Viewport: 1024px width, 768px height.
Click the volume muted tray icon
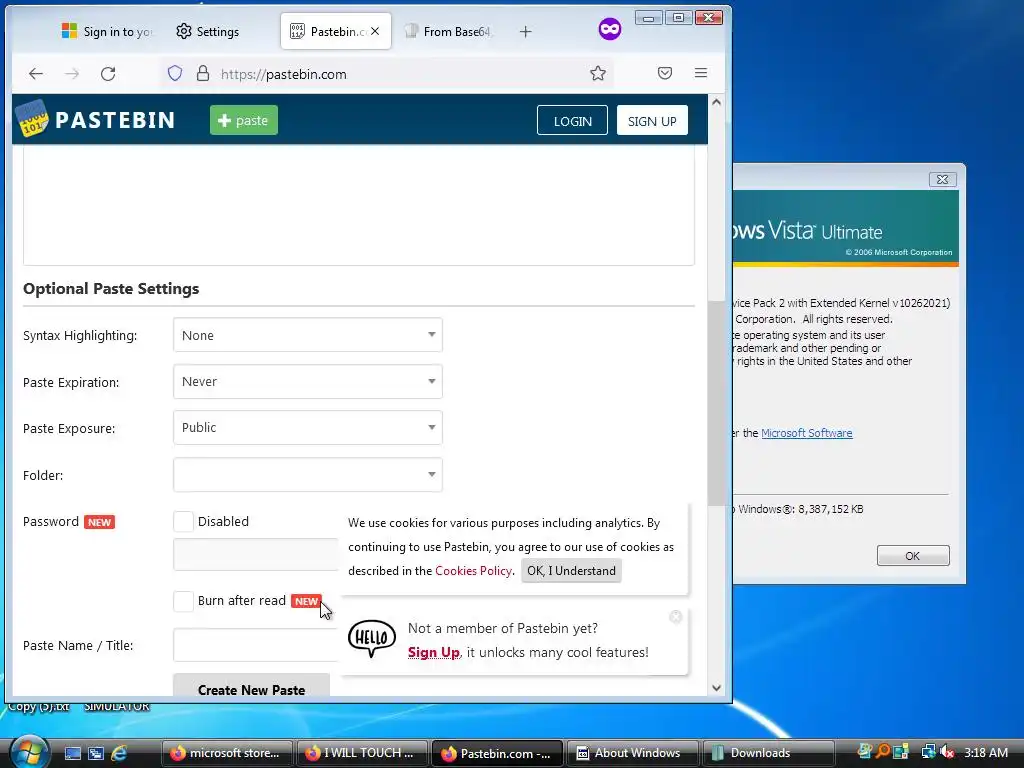coord(947,752)
